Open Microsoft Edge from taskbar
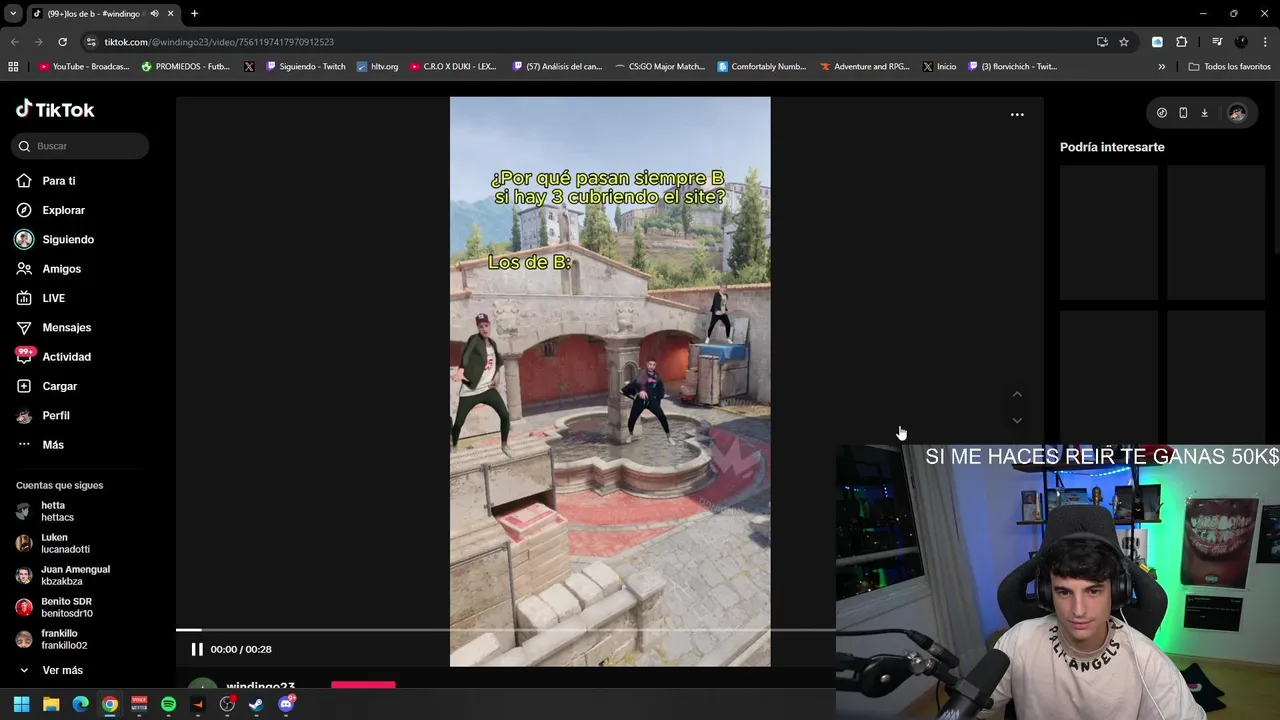This screenshot has height=720, width=1280. pos(80,704)
